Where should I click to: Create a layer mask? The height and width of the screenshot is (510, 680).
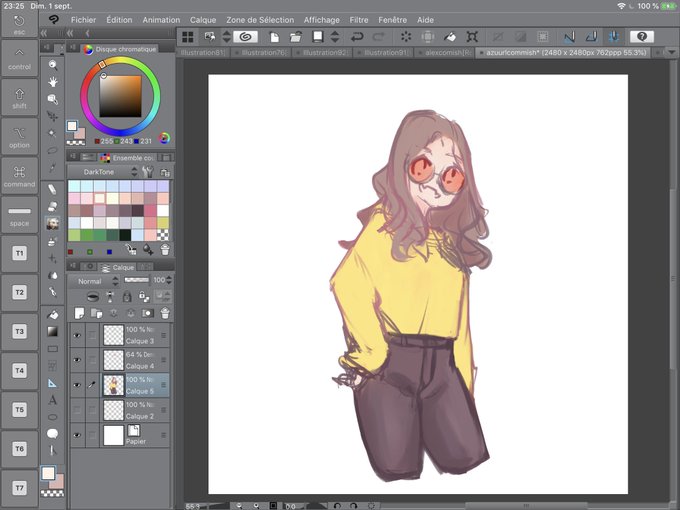tap(147, 313)
